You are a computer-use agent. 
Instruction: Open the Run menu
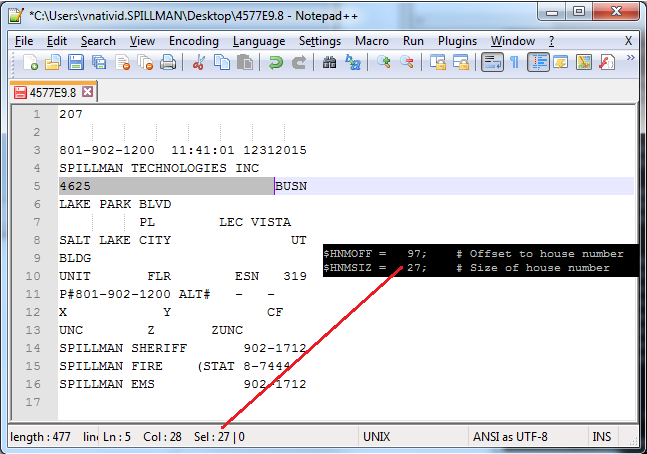click(x=413, y=41)
